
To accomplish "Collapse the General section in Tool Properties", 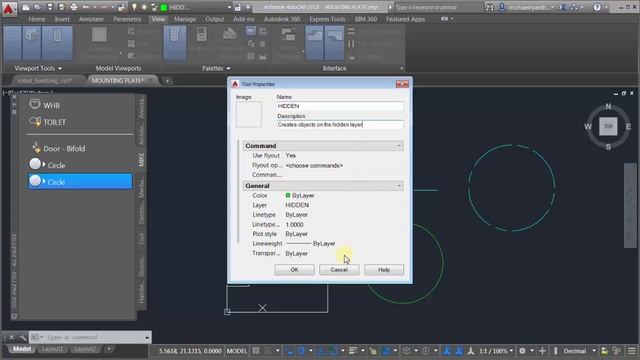I will coord(399,186).
